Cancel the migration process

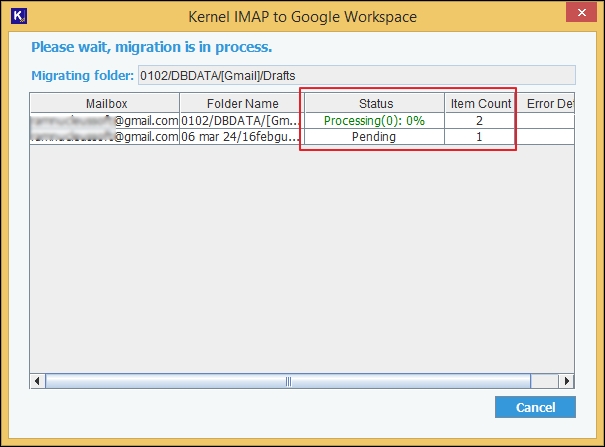click(x=535, y=407)
